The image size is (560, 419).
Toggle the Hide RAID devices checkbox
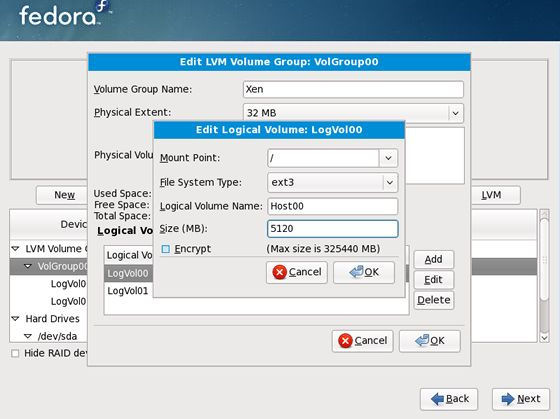click(x=15, y=353)
